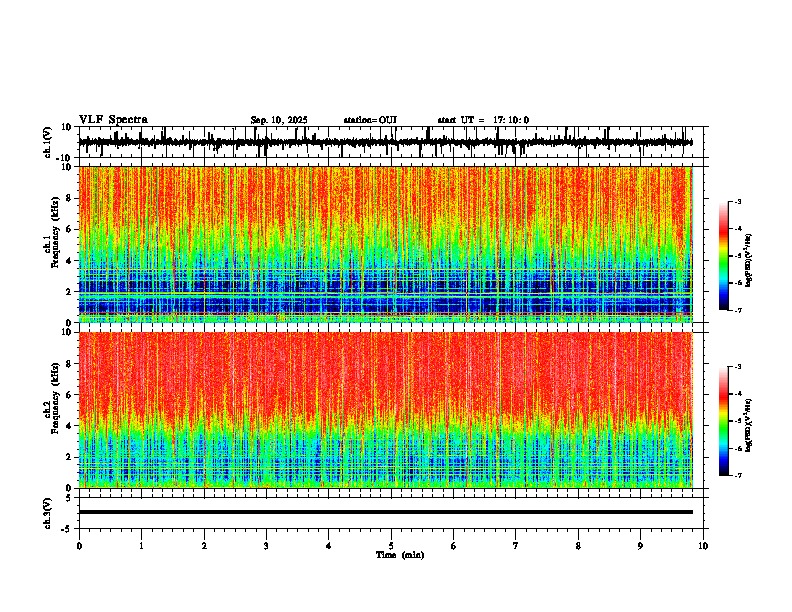Click the "3" tick on the time axis
The height and width of the screenshot is (612, 792).
266,546
